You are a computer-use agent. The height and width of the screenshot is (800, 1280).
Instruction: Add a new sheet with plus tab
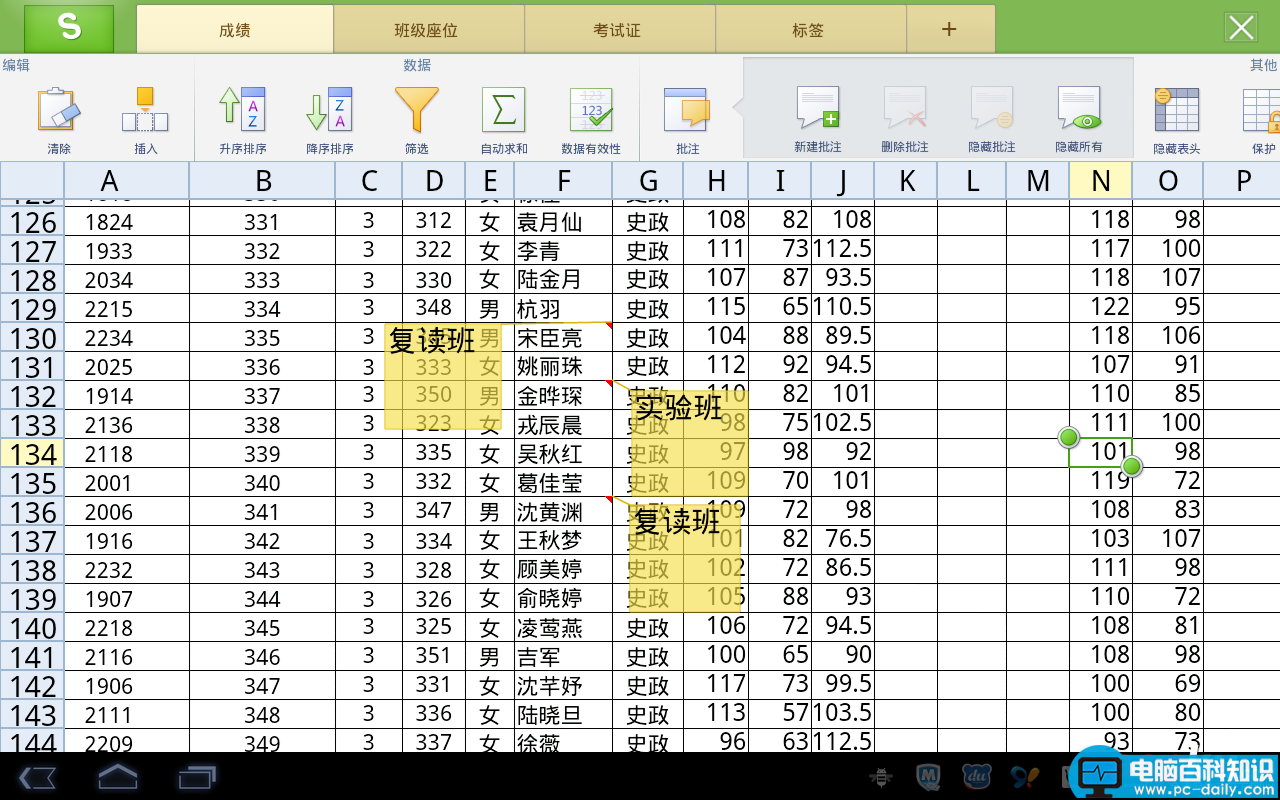(950, 30)
